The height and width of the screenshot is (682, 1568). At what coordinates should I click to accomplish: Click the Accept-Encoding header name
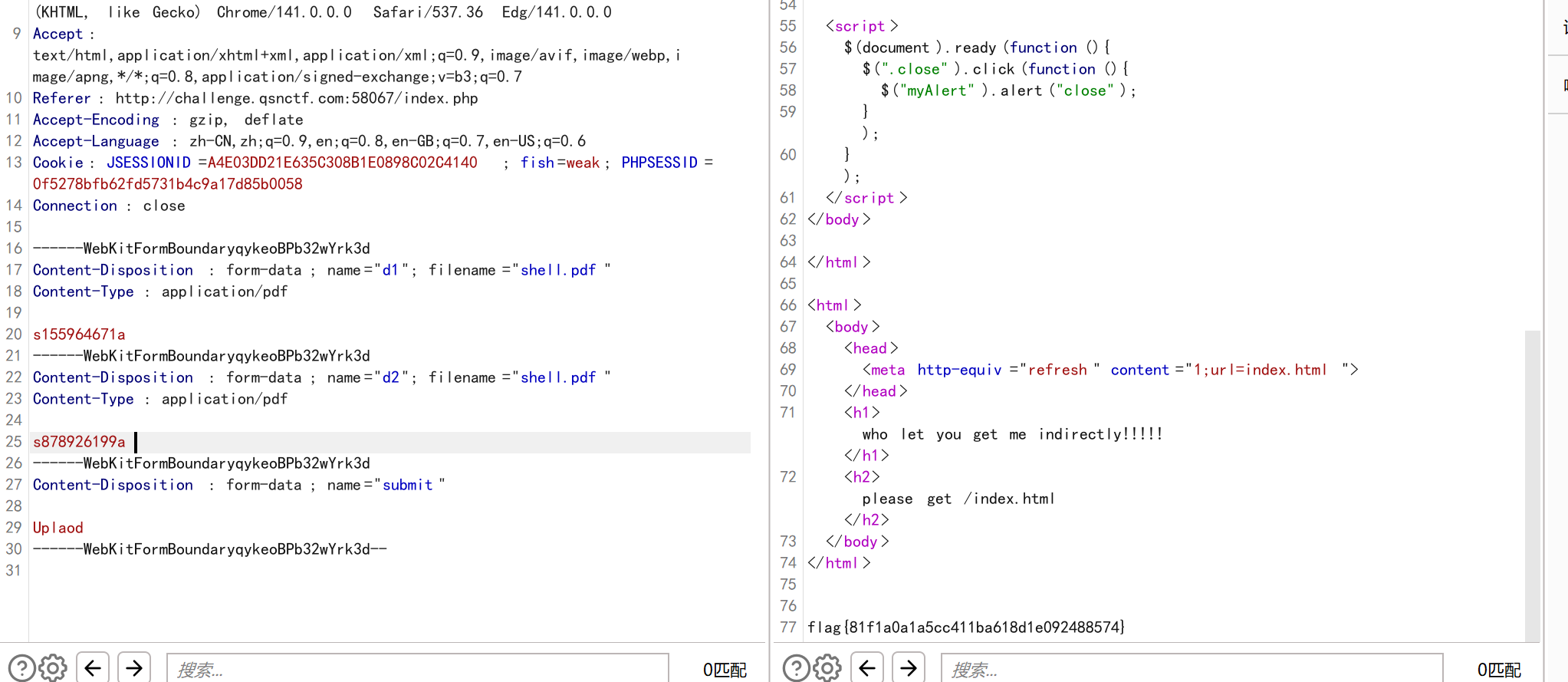(x=96, y=120)
